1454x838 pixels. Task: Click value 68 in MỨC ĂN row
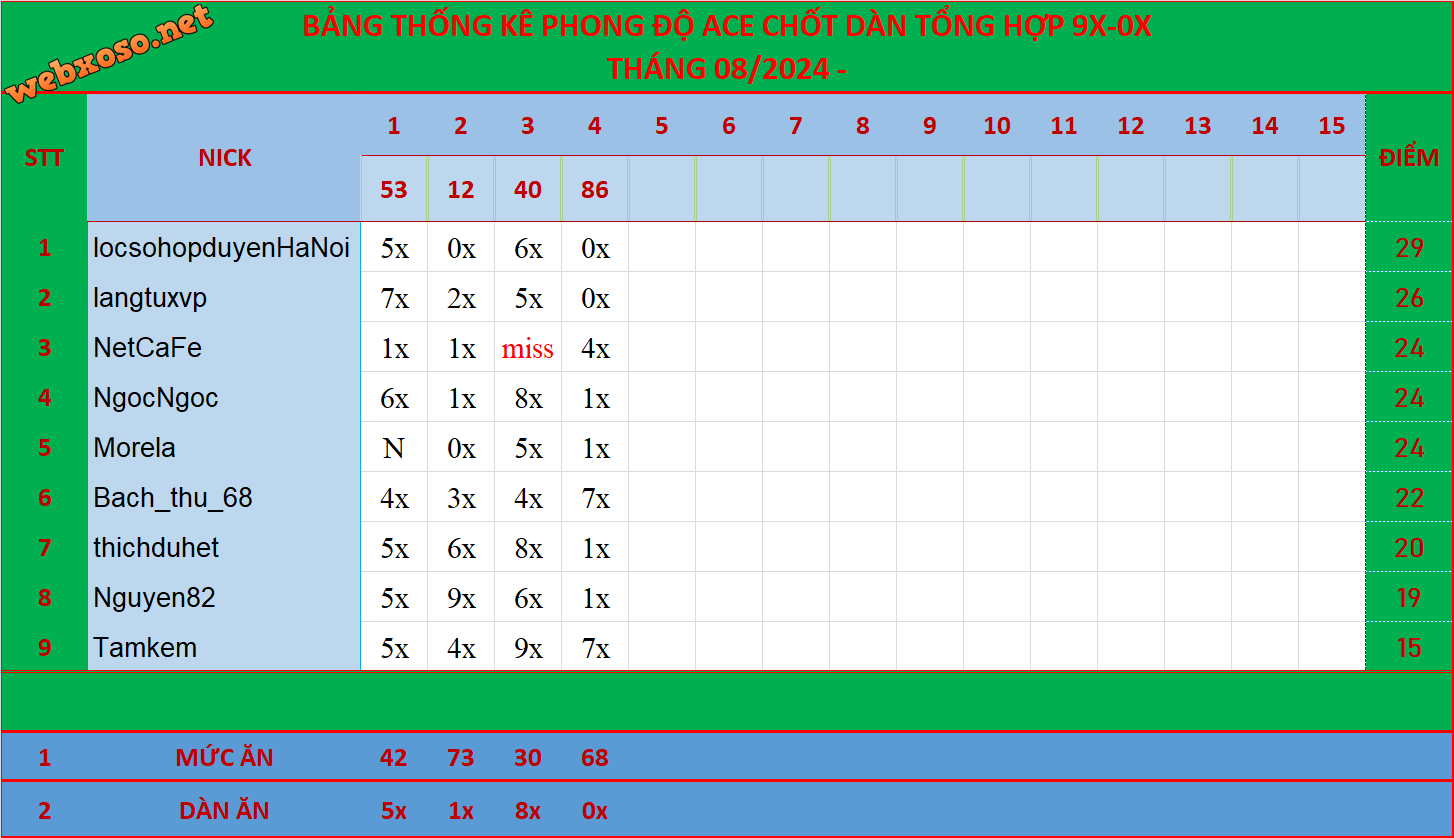pos(595,758)
